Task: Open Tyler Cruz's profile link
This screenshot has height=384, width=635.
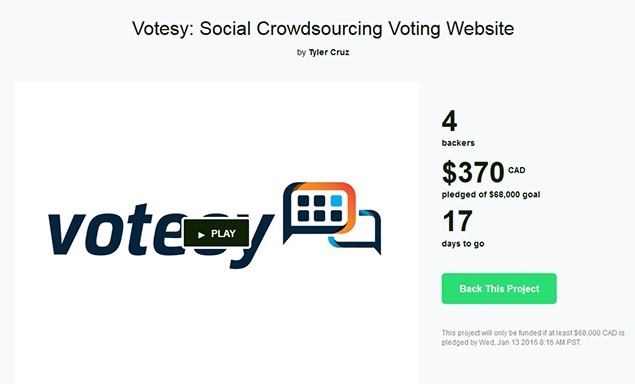Action: click(328, 52)
